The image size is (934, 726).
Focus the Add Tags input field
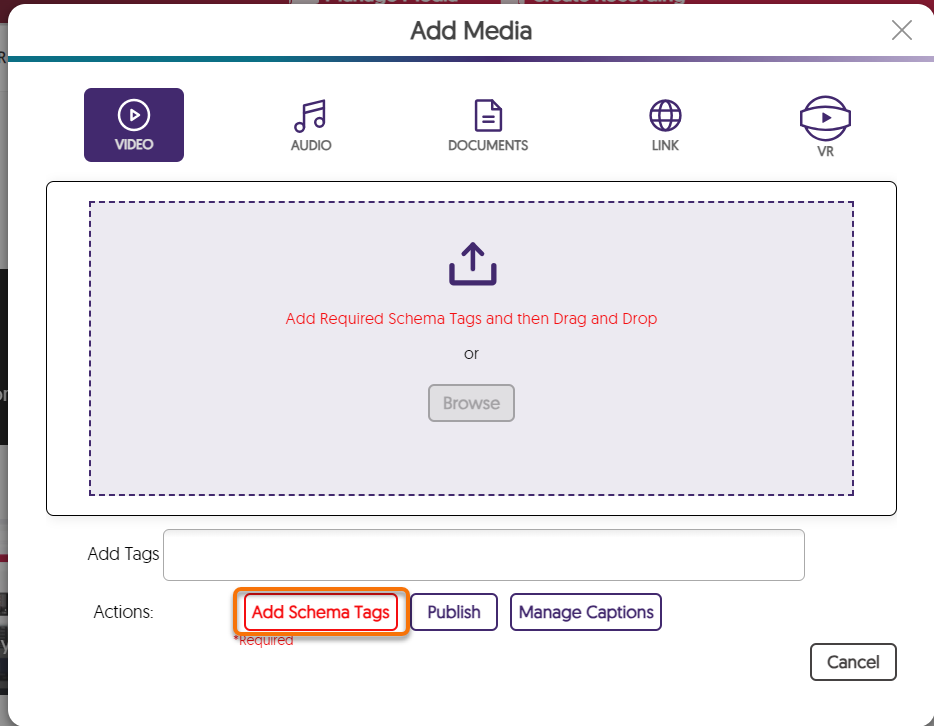(x=483, y=555)
